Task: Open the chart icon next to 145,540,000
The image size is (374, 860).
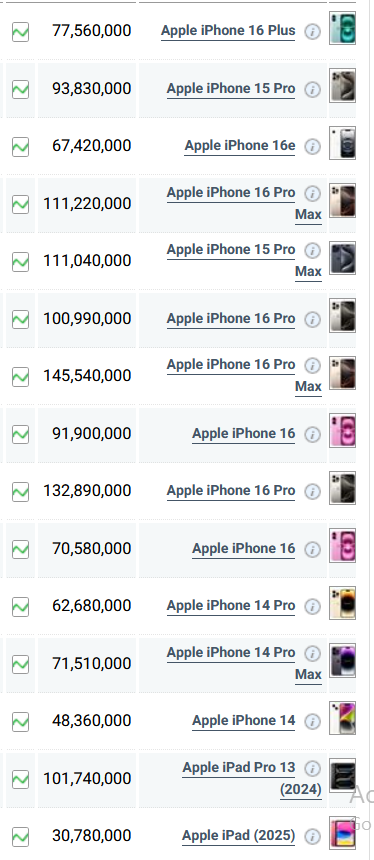Action: pyautogui.click(x=20, y=377)
